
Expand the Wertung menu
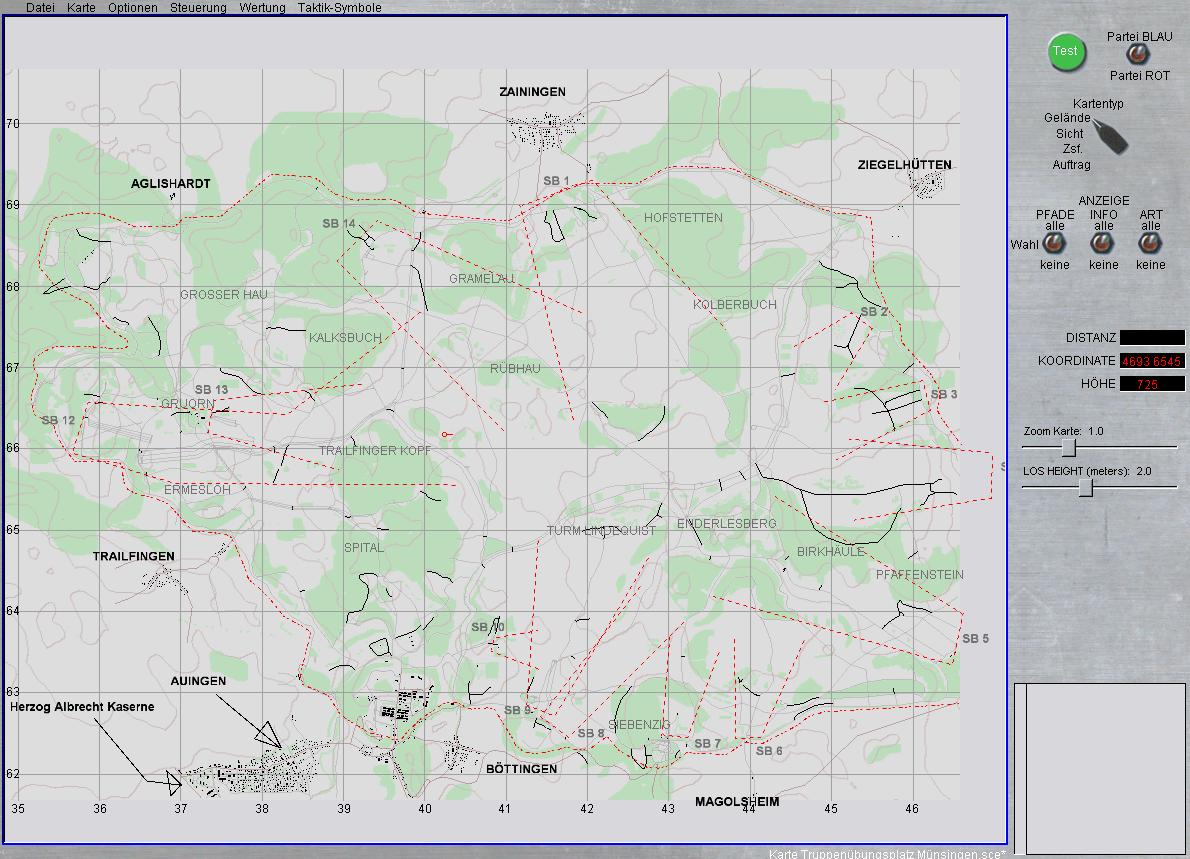262,7
